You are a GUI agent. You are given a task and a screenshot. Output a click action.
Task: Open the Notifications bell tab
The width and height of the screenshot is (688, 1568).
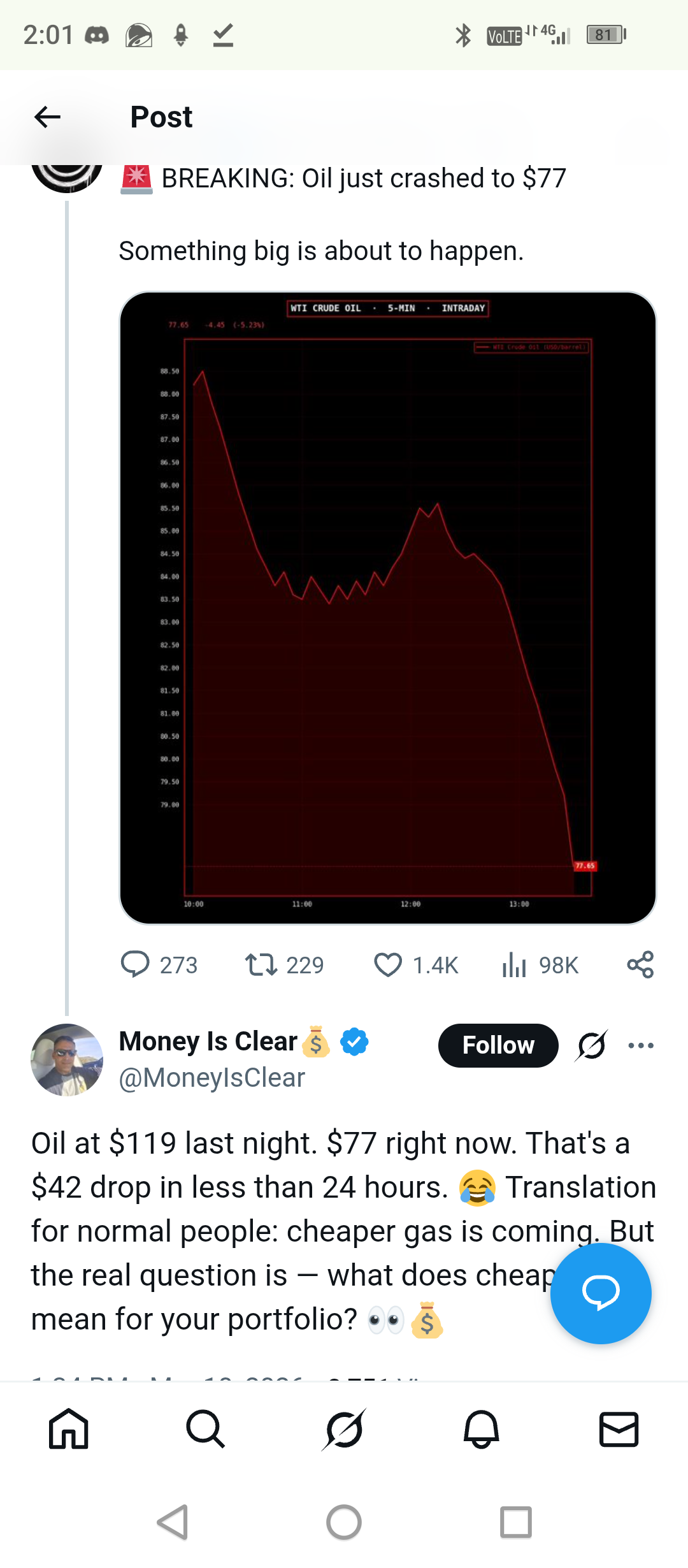481,1429
